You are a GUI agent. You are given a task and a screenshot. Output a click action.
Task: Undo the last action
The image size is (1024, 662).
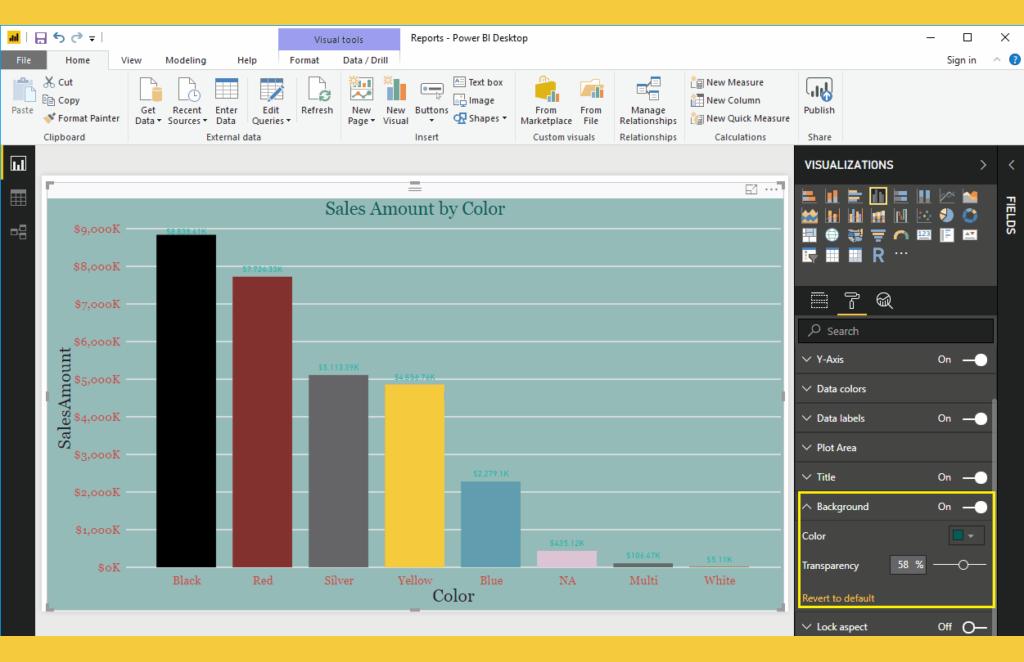[59, 38]
